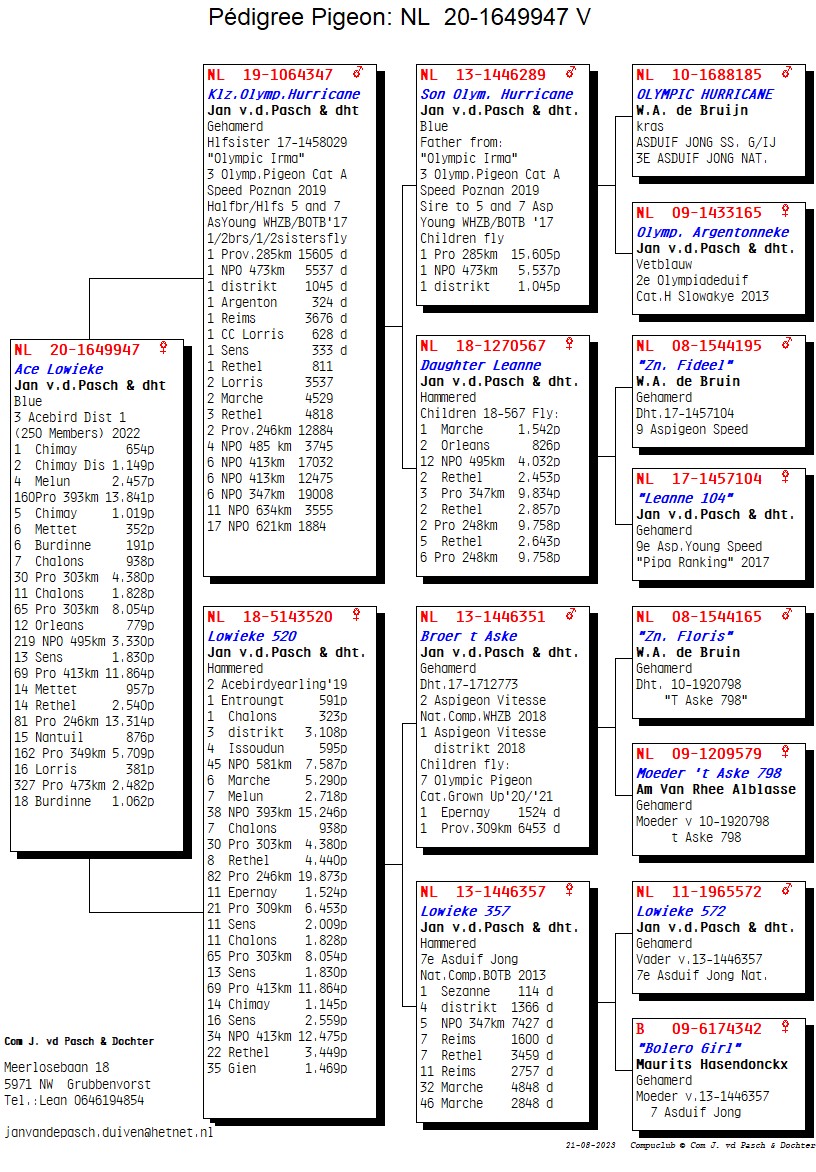Select the OLYMPIC HURRICANE pigeon name
The width and height of the screenshot is (816, 1172).
pyautogui.click(x=704, y=94)
